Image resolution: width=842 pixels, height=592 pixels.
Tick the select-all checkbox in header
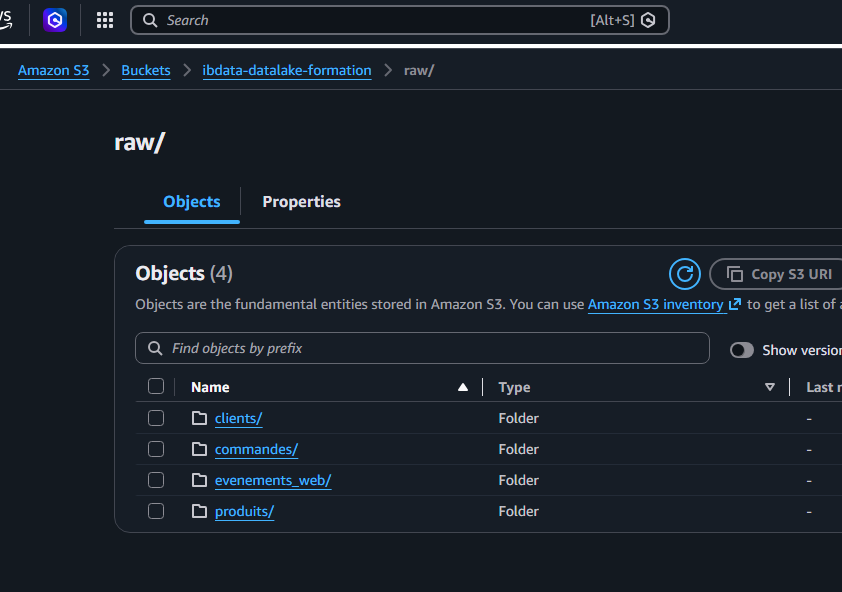156,386
